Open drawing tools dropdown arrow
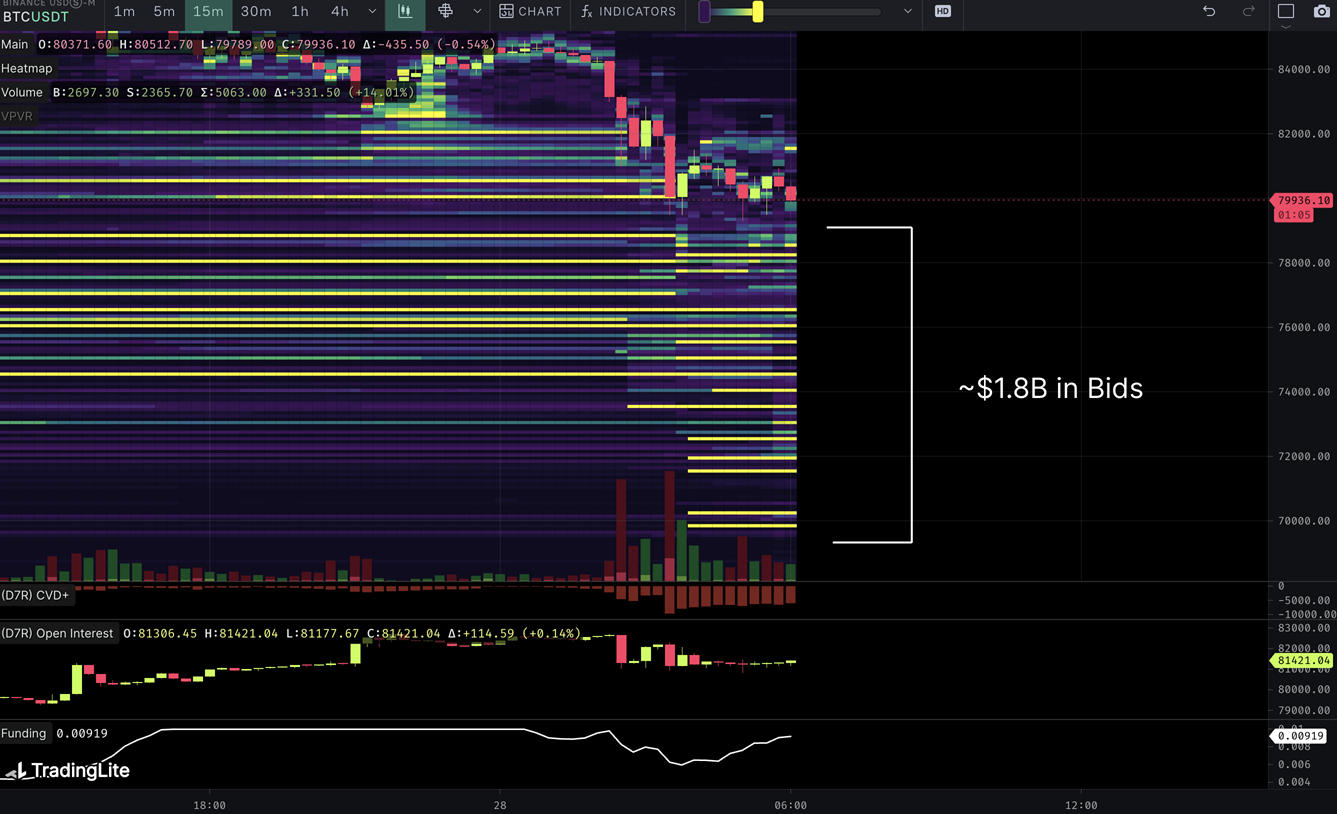Screen dimensions: 1337x814 point(477,12)
